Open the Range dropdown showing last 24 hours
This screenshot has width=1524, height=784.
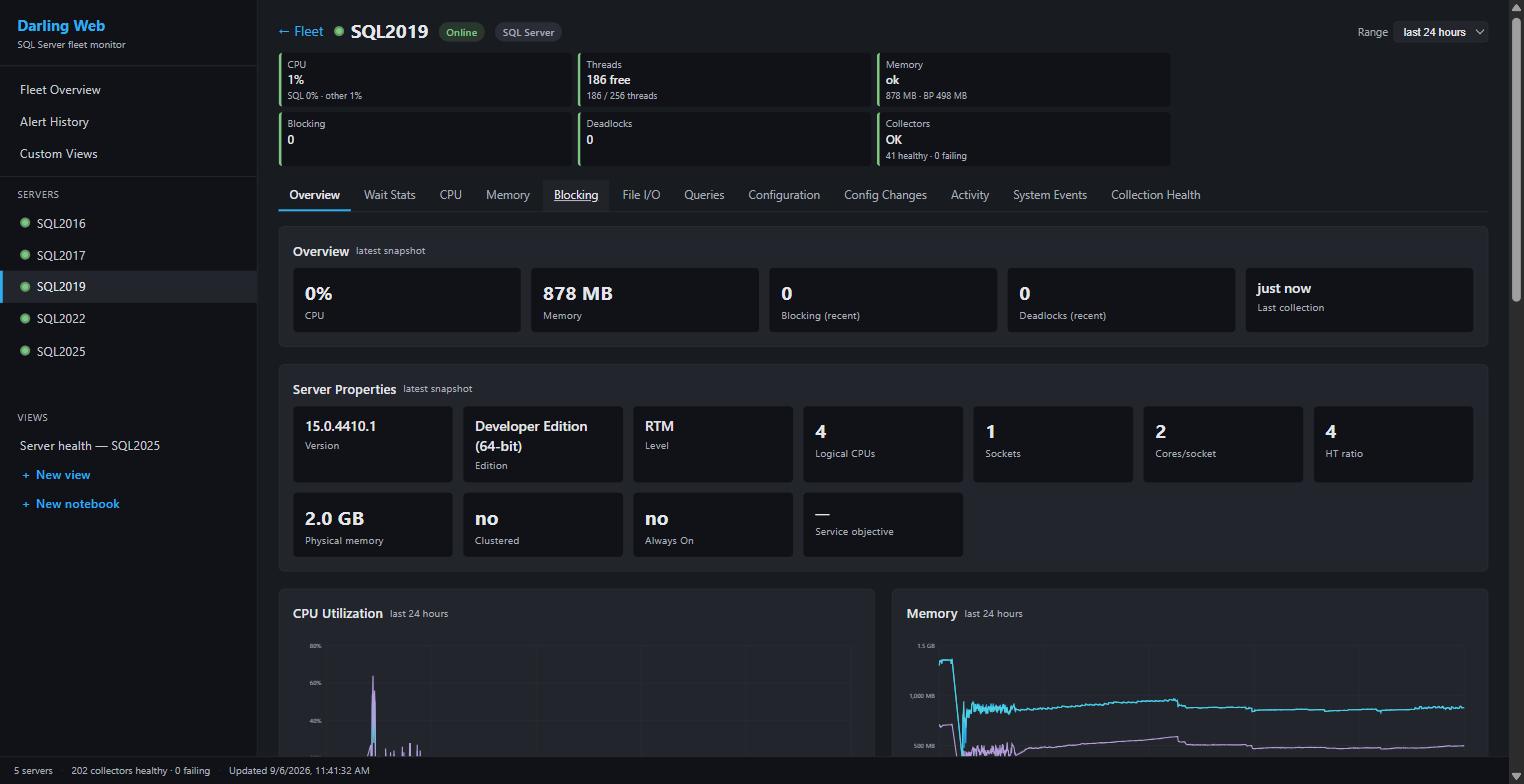click(x=1440, y=32)
